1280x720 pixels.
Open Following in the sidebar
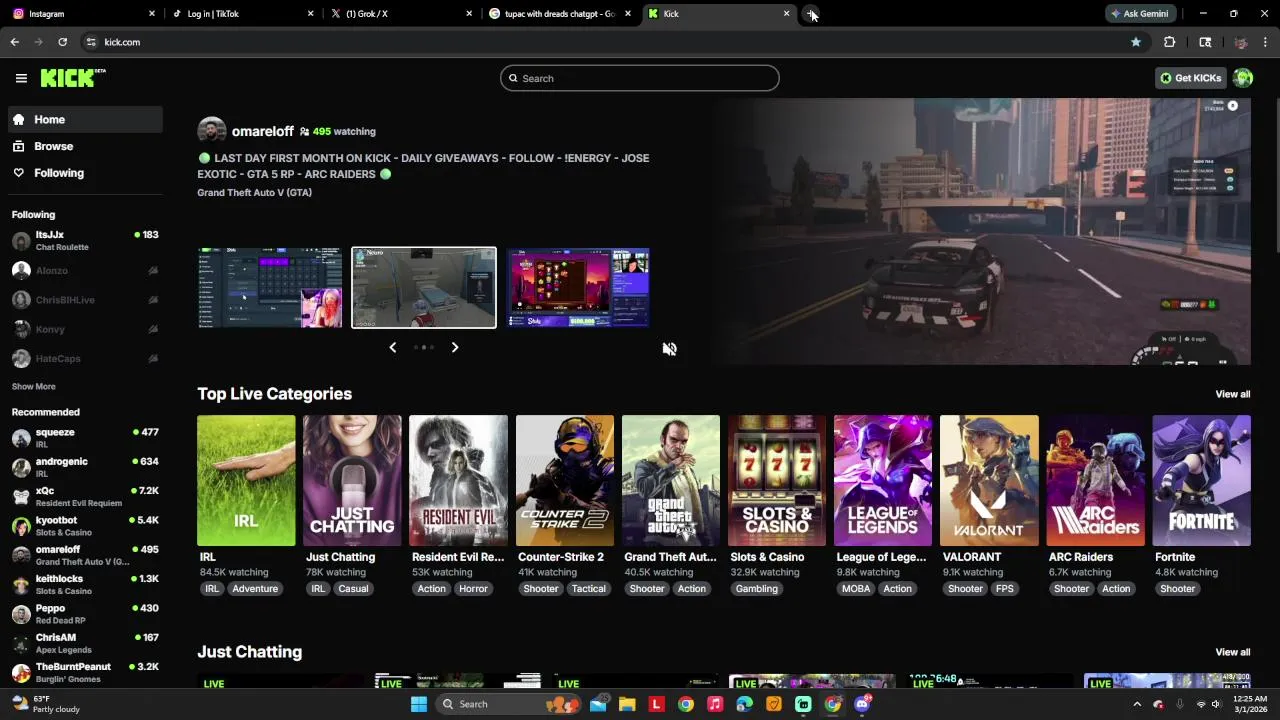85,173
